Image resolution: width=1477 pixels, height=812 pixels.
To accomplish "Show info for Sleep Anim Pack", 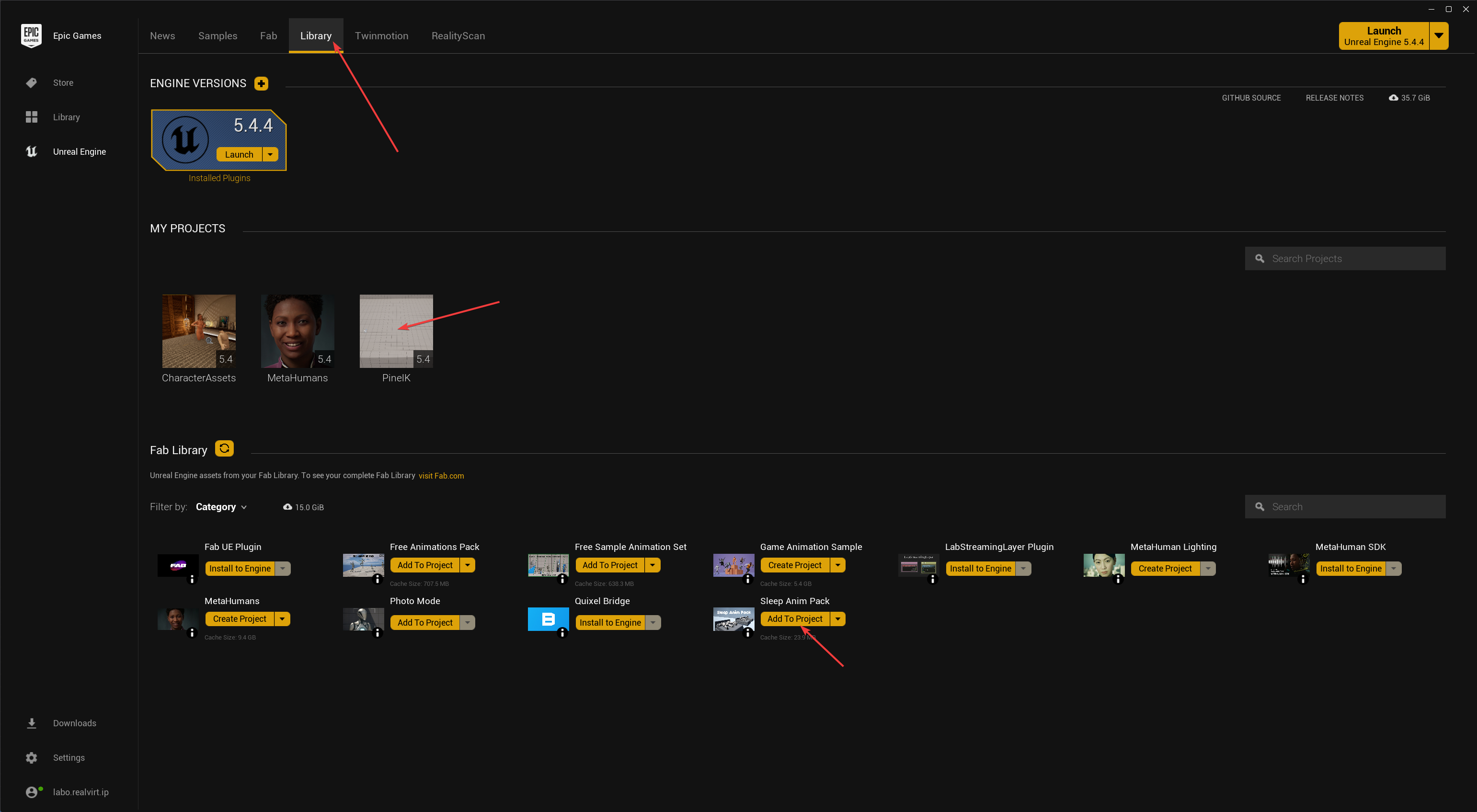I will click(x=748, y=633).
